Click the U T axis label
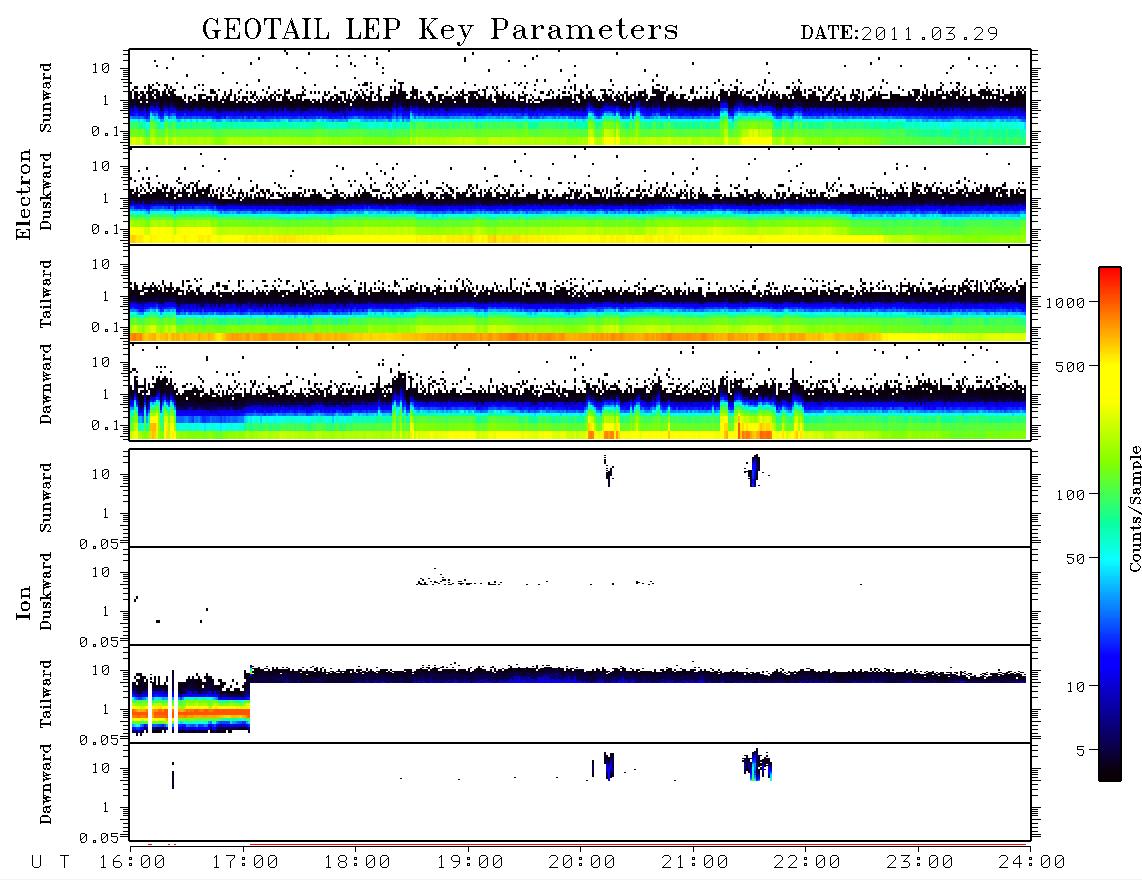Image resolution: width=1142 pixels, height=880 pixels. (x=50, y=863)
